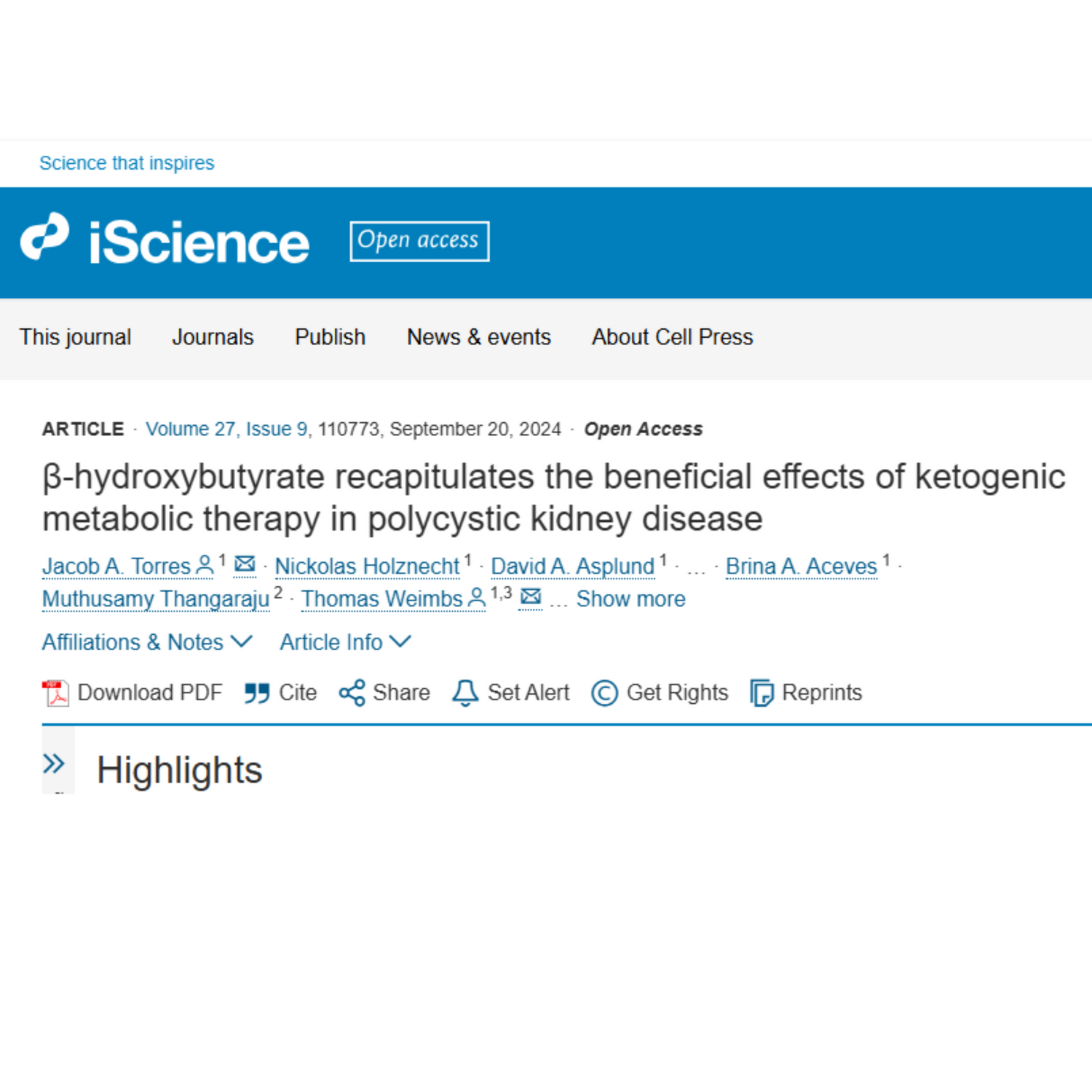Click the Reprints icon

click(761, 693)
